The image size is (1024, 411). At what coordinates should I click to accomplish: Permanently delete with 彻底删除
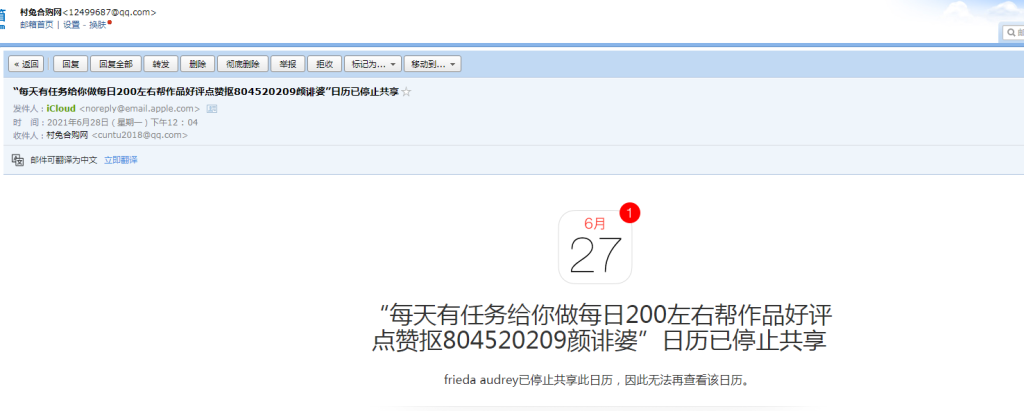pos(242,64)
